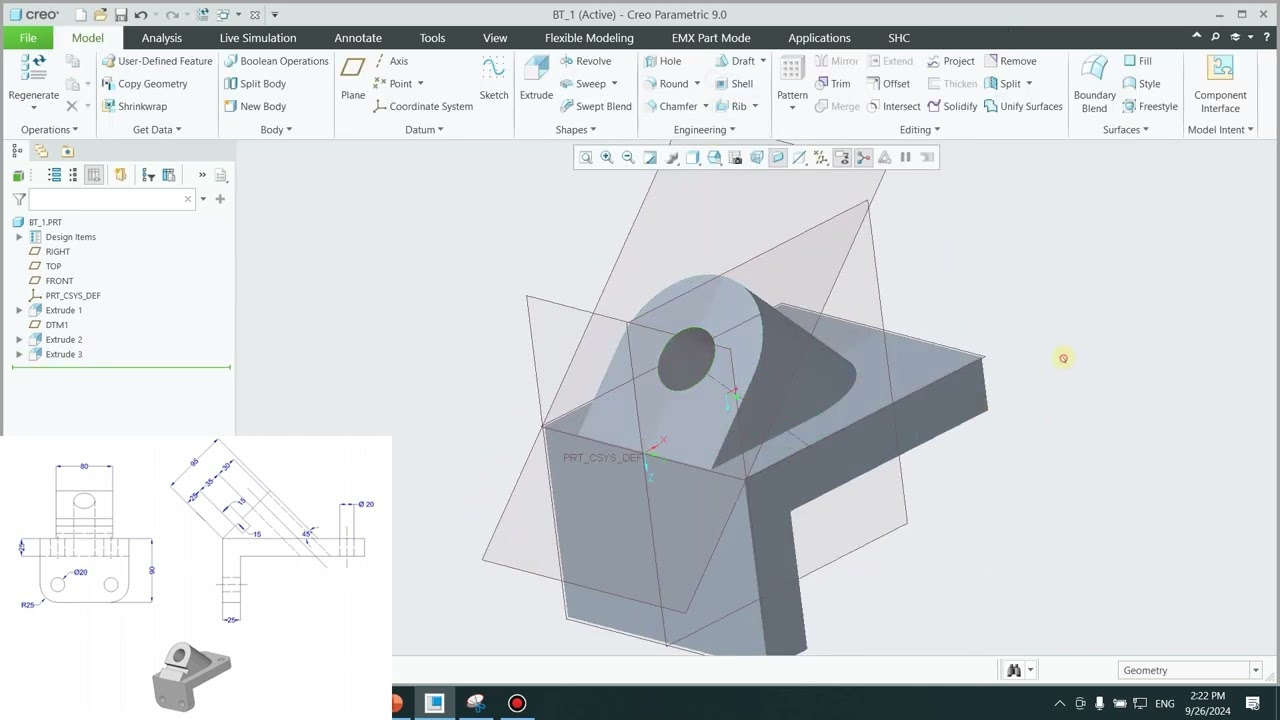The image size is (1280, 720).
Task: Click the Boundary Blend tool
Action: [x=1094, y=84]
